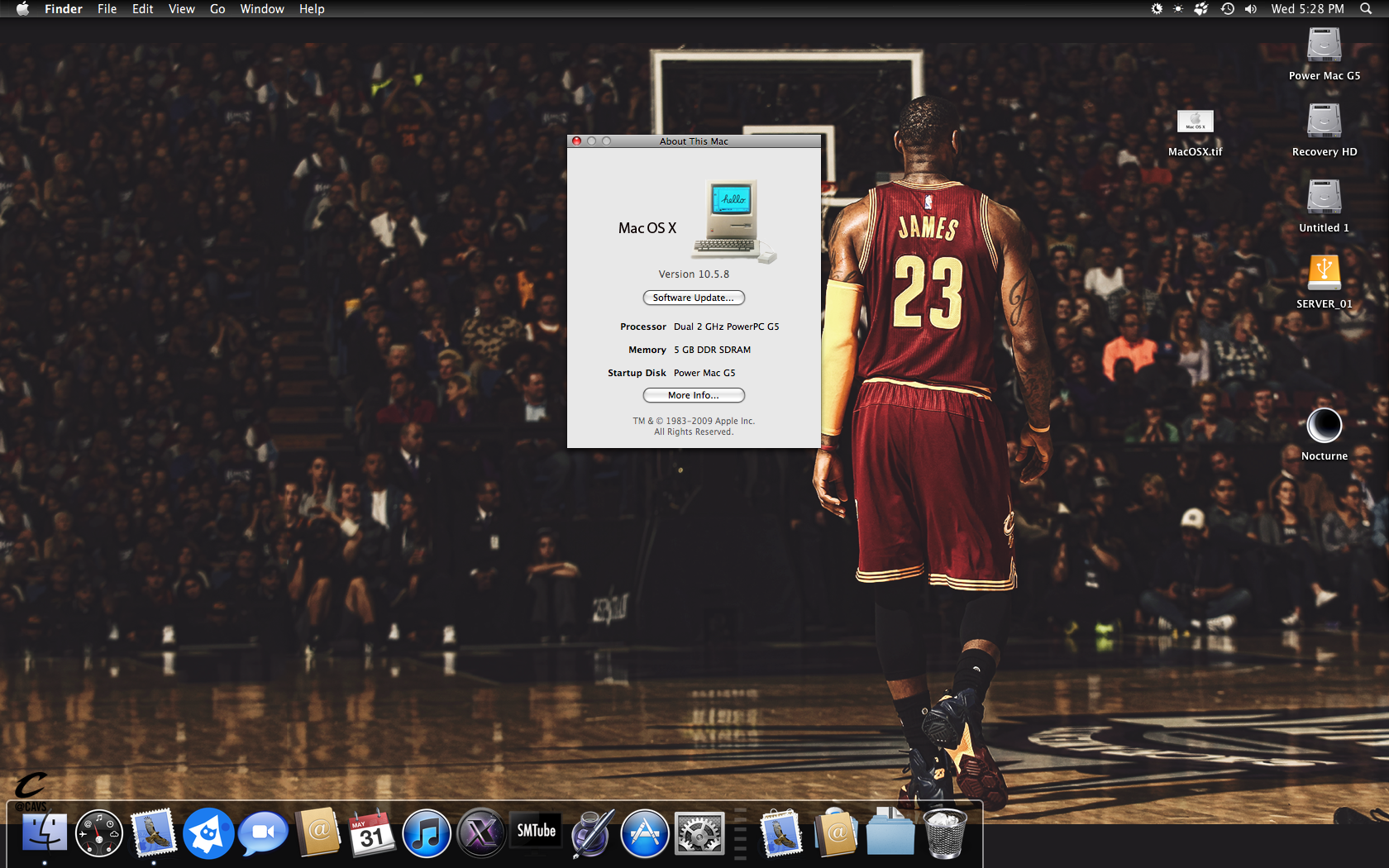Open iCal showing May 31 in the dock
The height and width of the screenshot is (868, 1389).
371,833
